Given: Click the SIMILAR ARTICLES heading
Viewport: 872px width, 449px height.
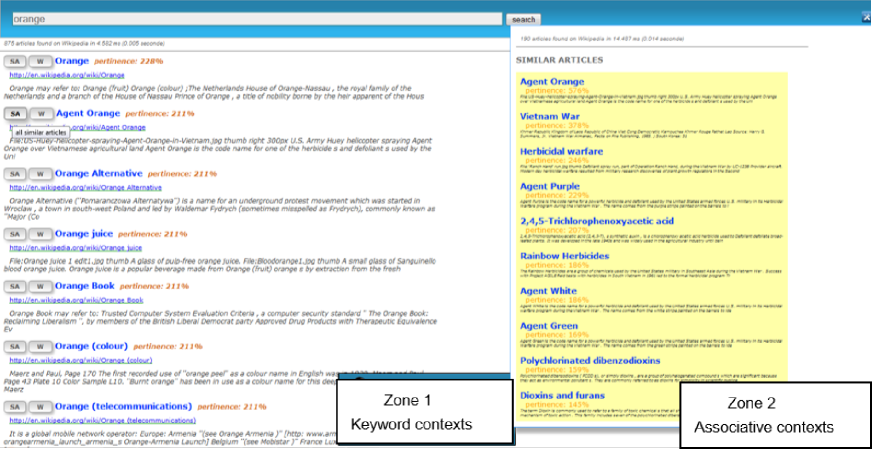Looking at the screenshot, I should point(559,60).
